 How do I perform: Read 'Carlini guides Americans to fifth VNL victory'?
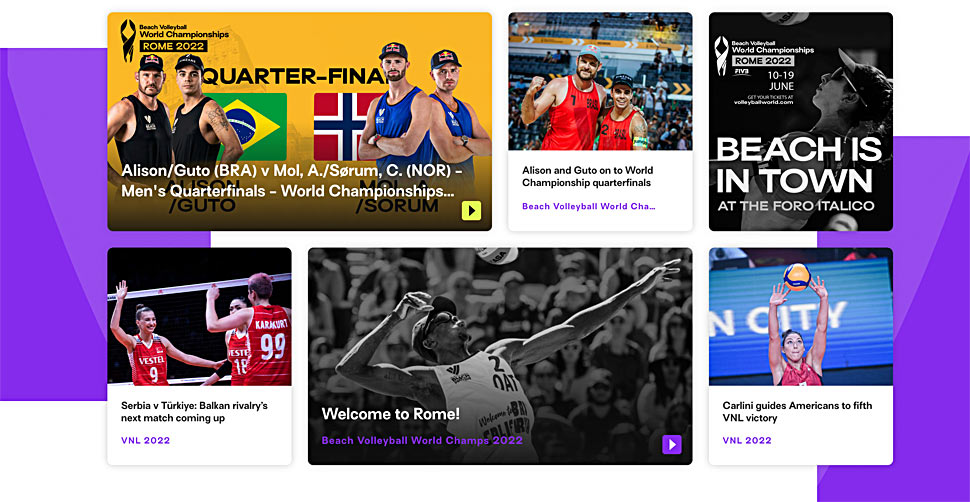click(x=797, y=412)
